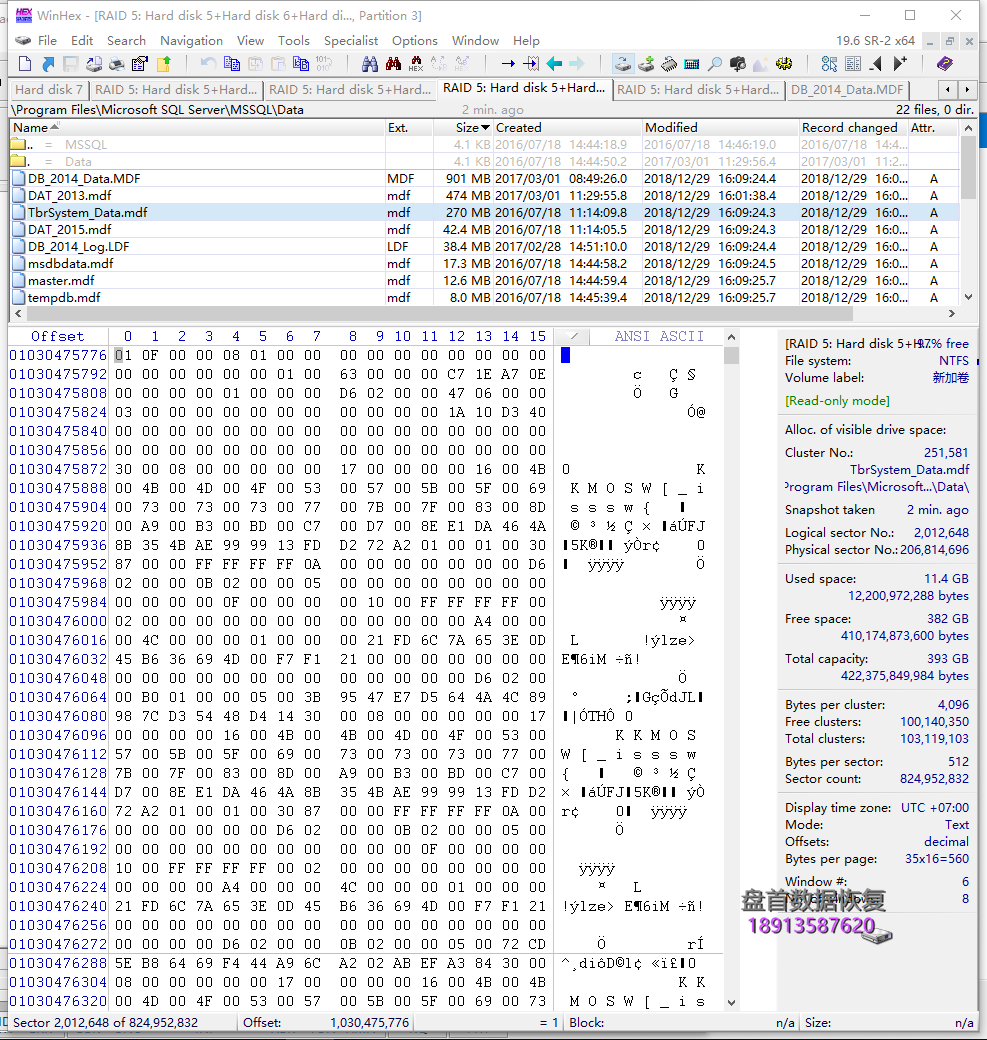Click the Back teal arrow icon
Screen dimensions: 987x1040
click(x=554, y=64)
